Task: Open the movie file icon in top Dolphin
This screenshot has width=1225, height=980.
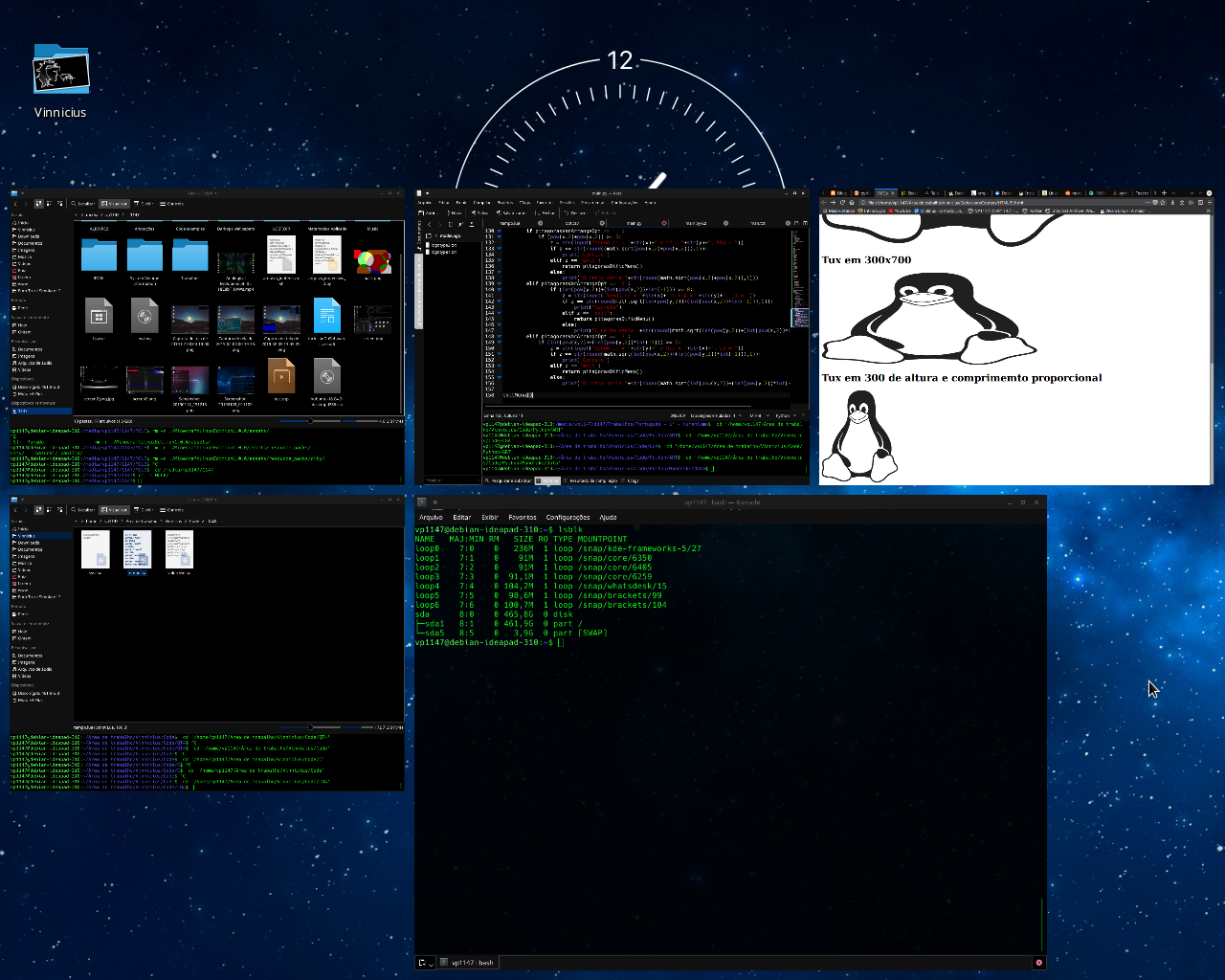Action: 281,376
